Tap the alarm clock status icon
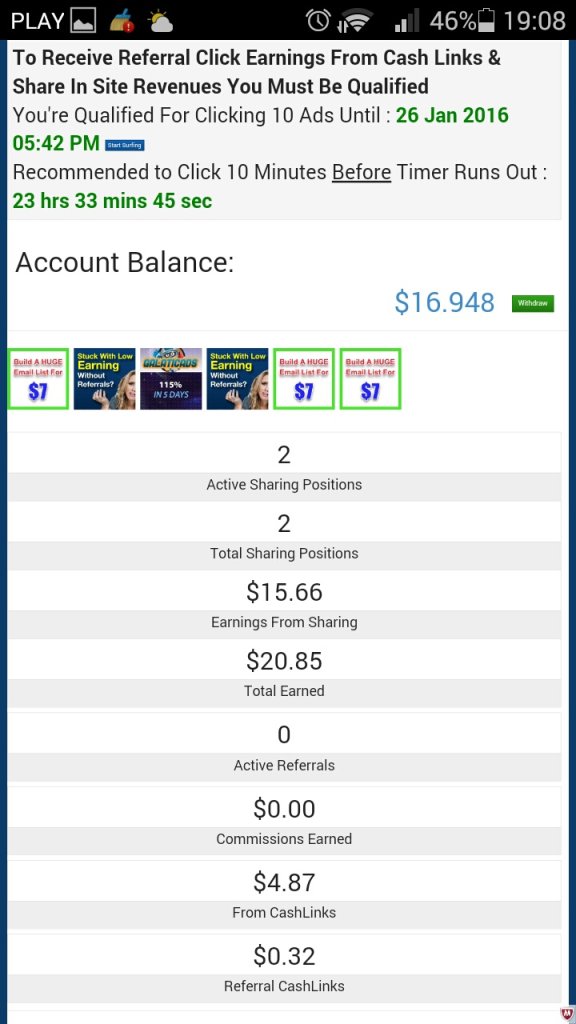The image size is (576, 1024). [318, 21]
